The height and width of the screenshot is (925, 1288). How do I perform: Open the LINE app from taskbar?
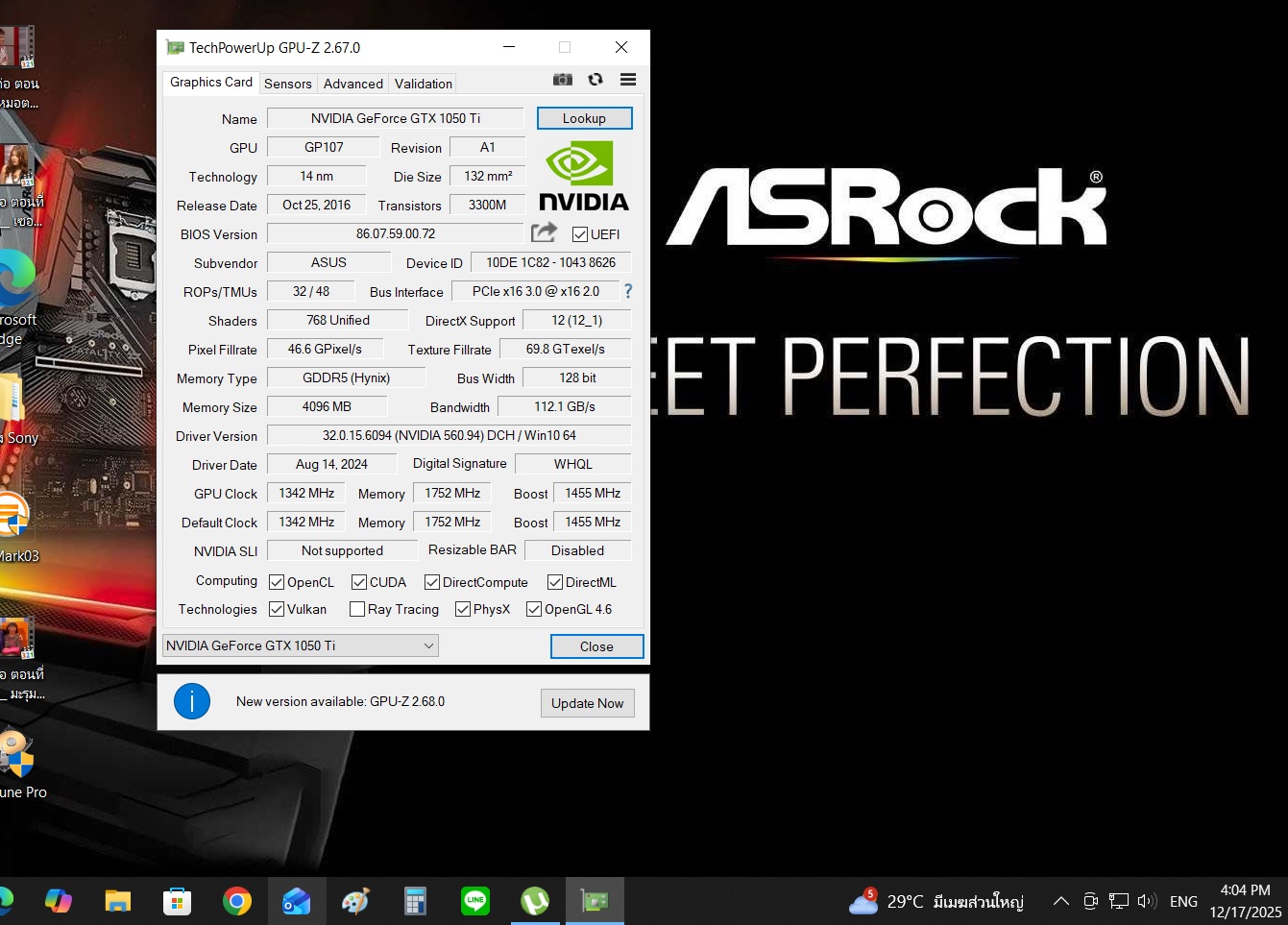coord(475,901)
